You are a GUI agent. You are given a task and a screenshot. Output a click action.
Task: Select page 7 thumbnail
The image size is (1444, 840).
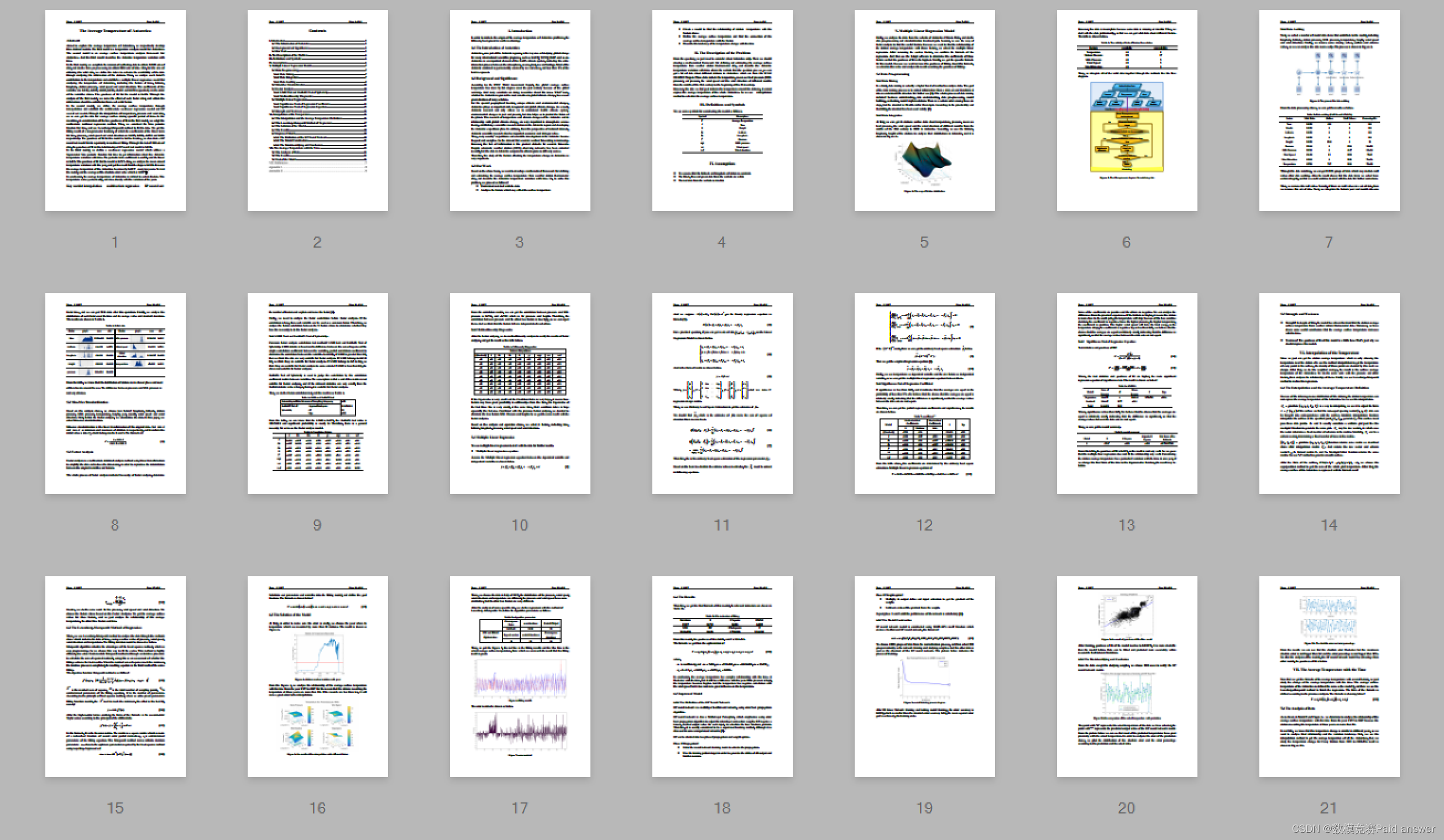pos(1329,110)
